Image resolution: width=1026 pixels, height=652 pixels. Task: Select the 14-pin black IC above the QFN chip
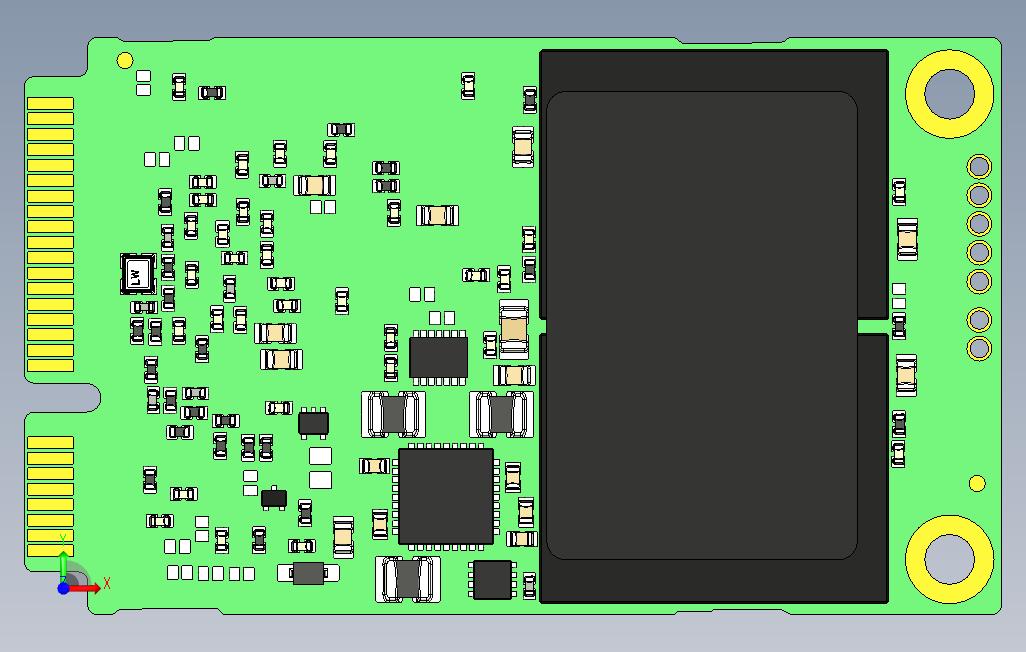coord(438,357)
